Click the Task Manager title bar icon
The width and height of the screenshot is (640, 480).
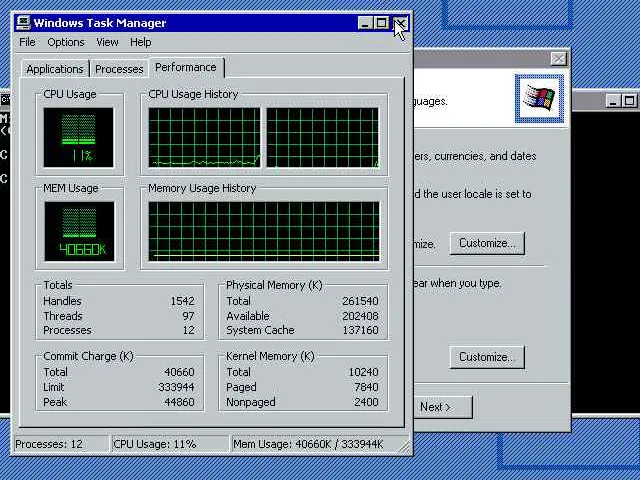click(x=23, y=23)
